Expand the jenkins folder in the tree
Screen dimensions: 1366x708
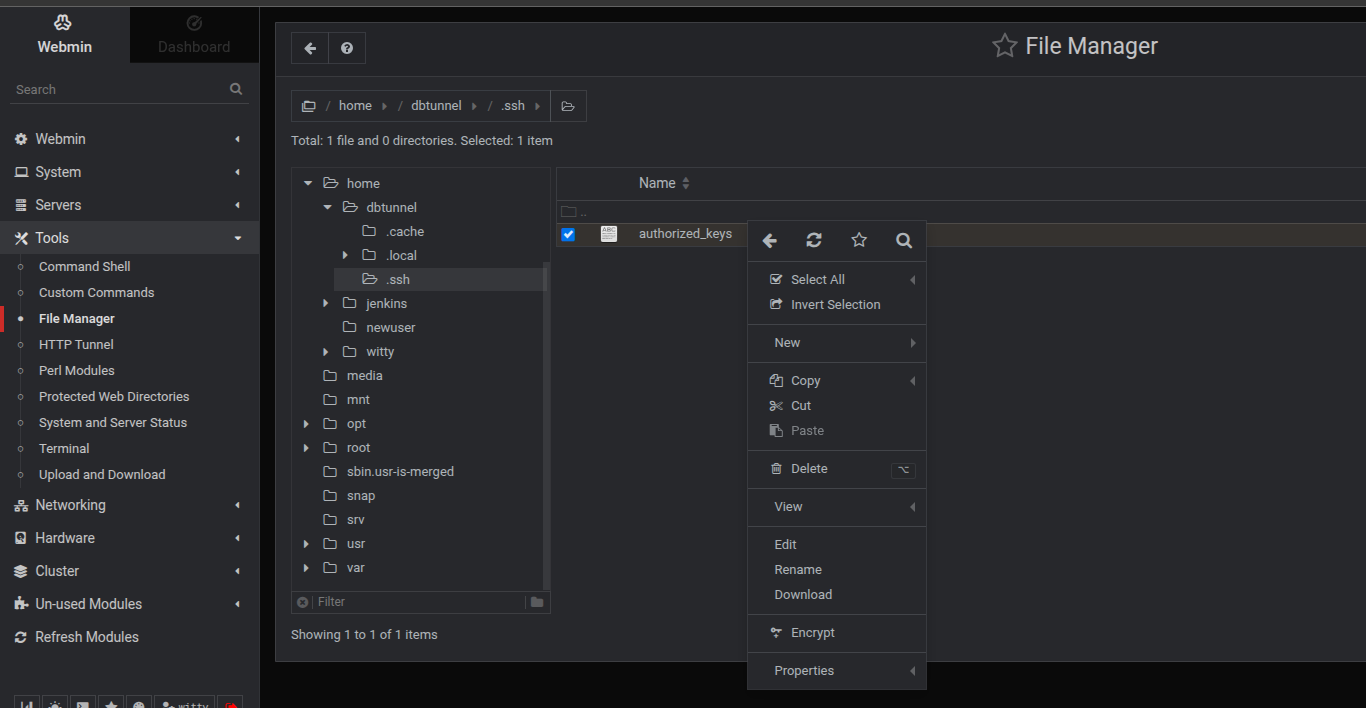tap(324, 303)
